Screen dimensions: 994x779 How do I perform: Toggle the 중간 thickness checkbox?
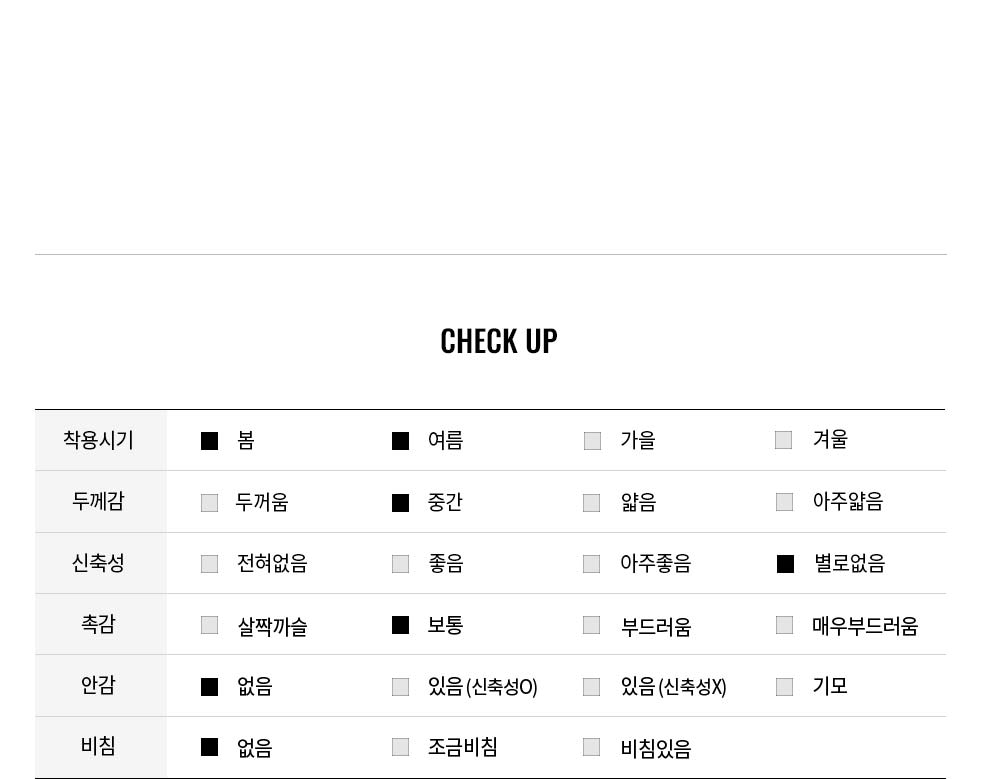coord(400,503)
